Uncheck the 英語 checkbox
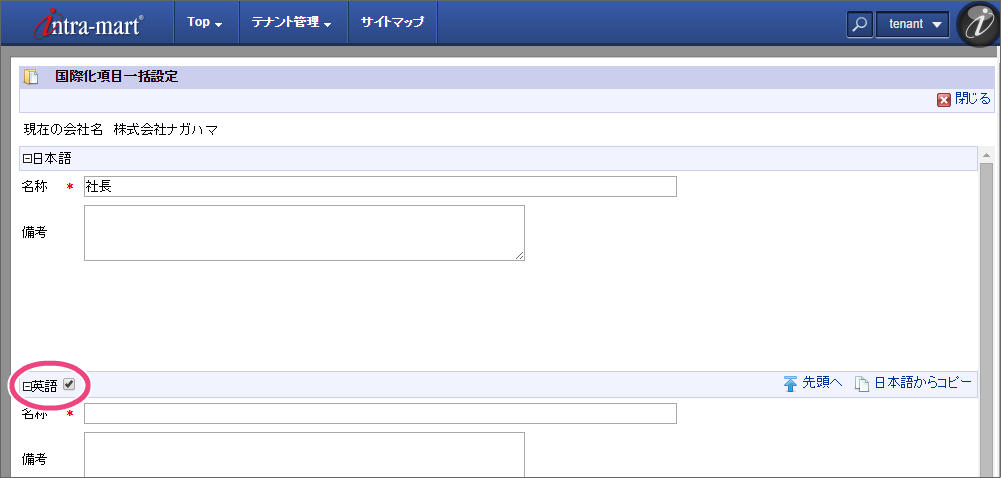 point(69,385)
